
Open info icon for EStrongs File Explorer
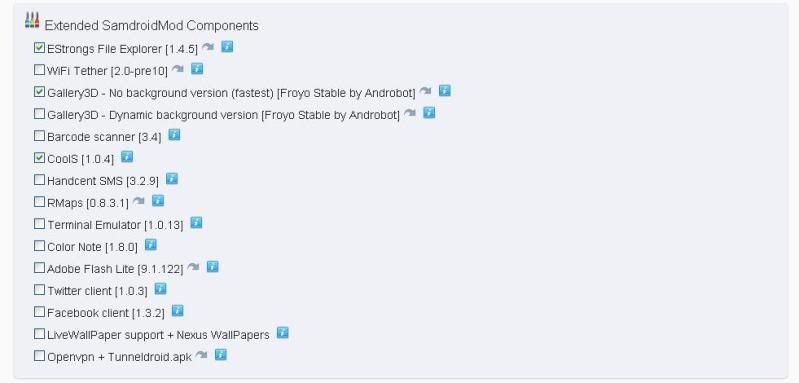[x=227, y=47]
